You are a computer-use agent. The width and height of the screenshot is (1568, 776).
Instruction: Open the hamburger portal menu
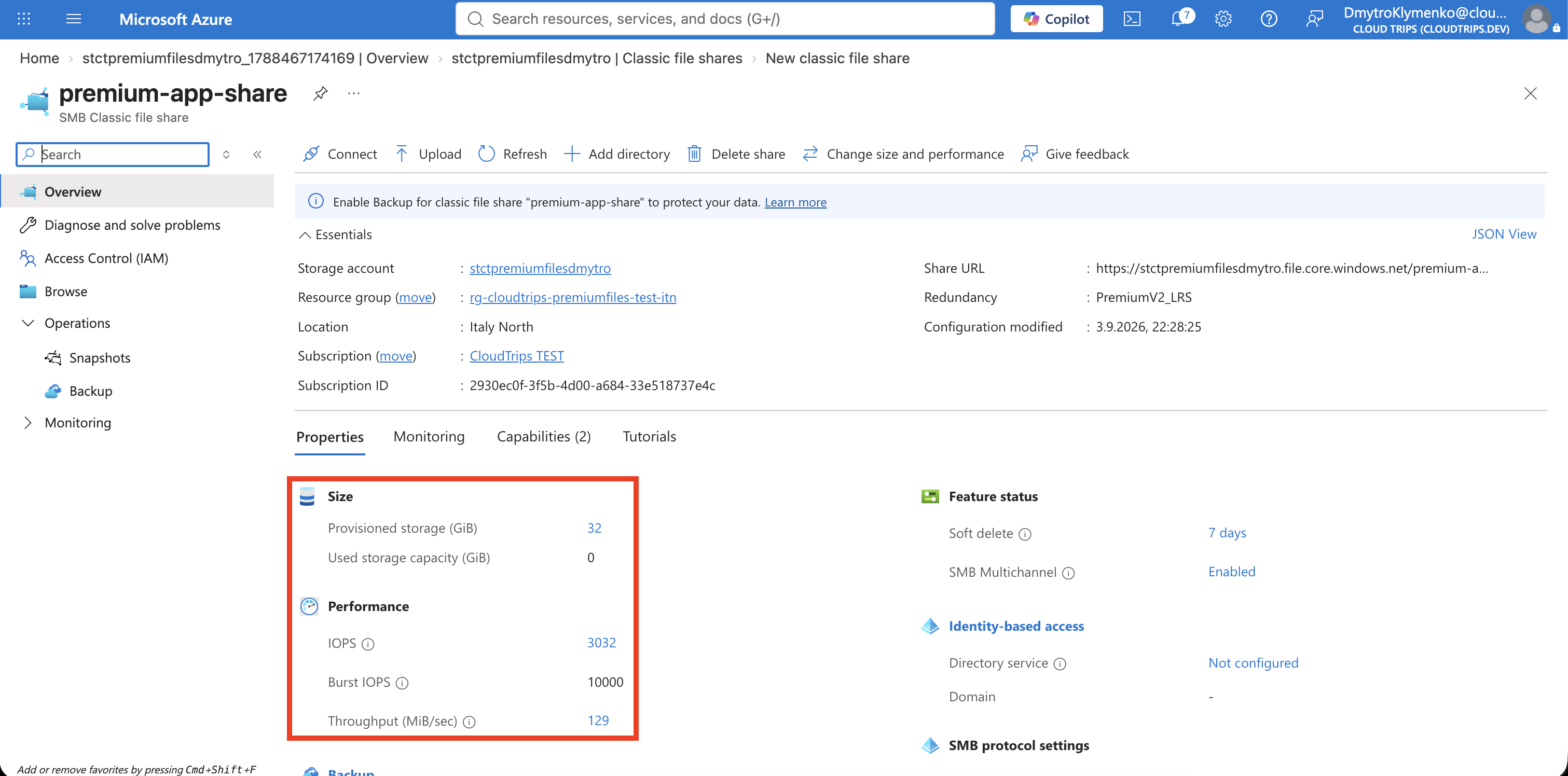click(74, 19)
